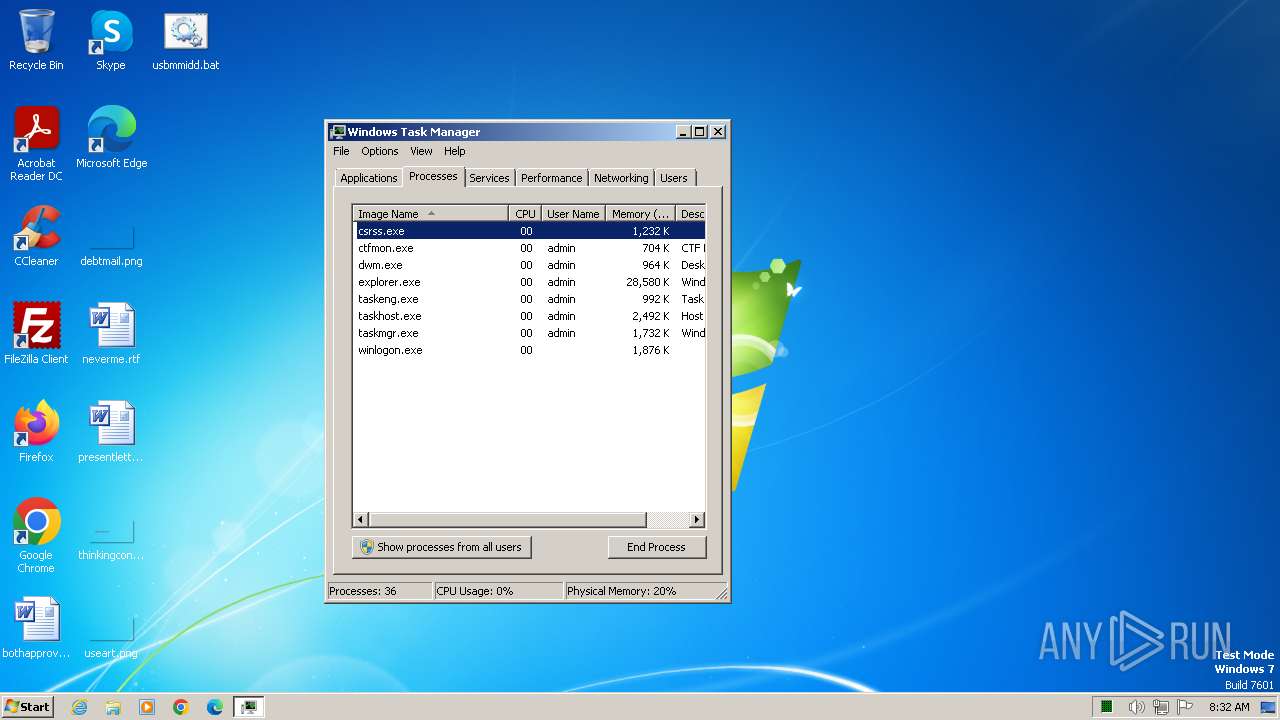Launch Skype from the desktop
The height and width of the screenshot is (720, 1280).
pyautogui.click(x=110, y=40)
